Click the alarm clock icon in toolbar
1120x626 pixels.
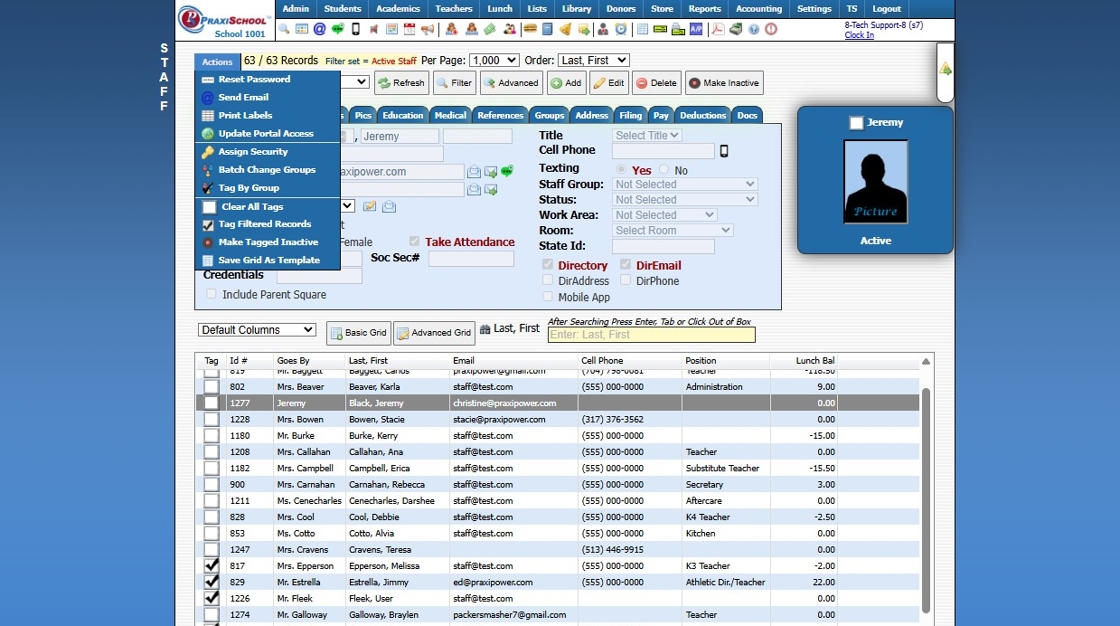pos(621,30)
